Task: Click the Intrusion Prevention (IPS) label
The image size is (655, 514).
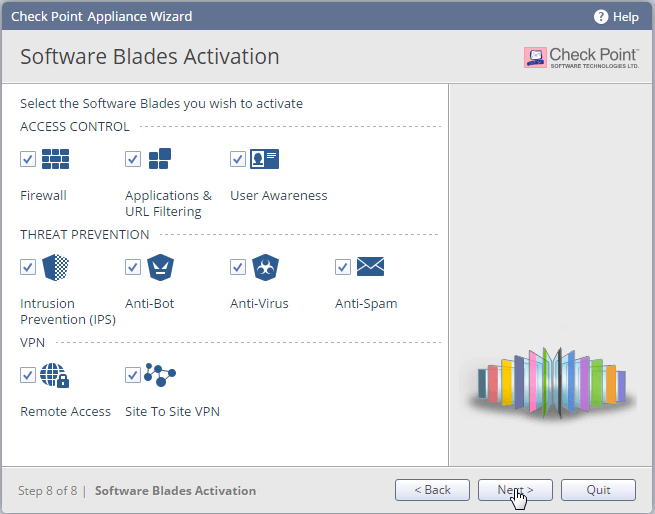Action: pyautogui.click(x=68, y=311)
